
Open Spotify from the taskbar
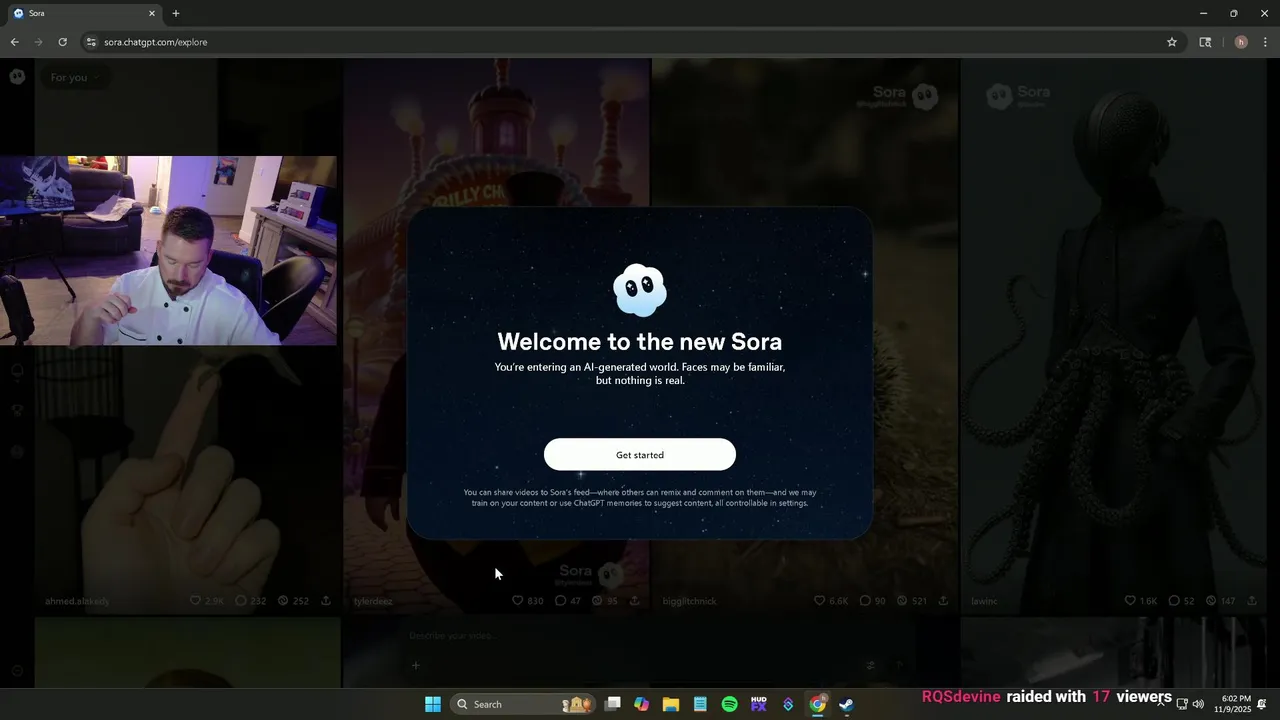(x=730, y=704)
